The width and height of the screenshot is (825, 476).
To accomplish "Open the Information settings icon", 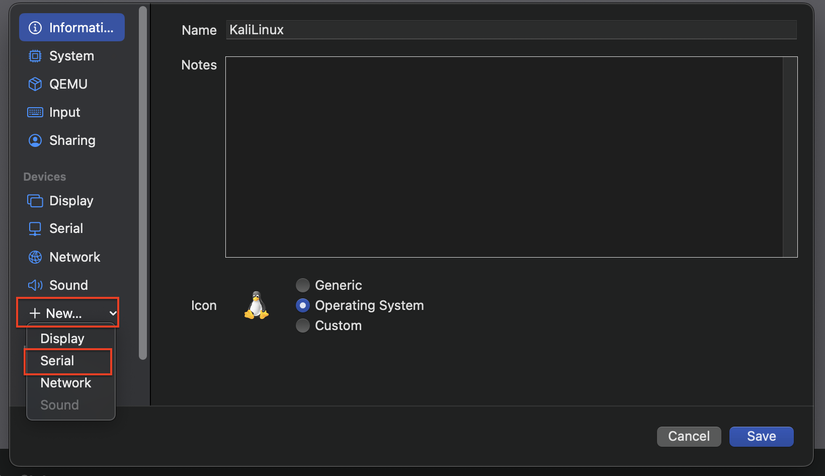I will [35, 28].
